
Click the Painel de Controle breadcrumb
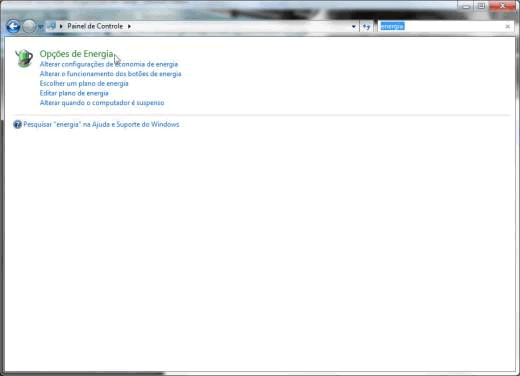pos(95,26)
